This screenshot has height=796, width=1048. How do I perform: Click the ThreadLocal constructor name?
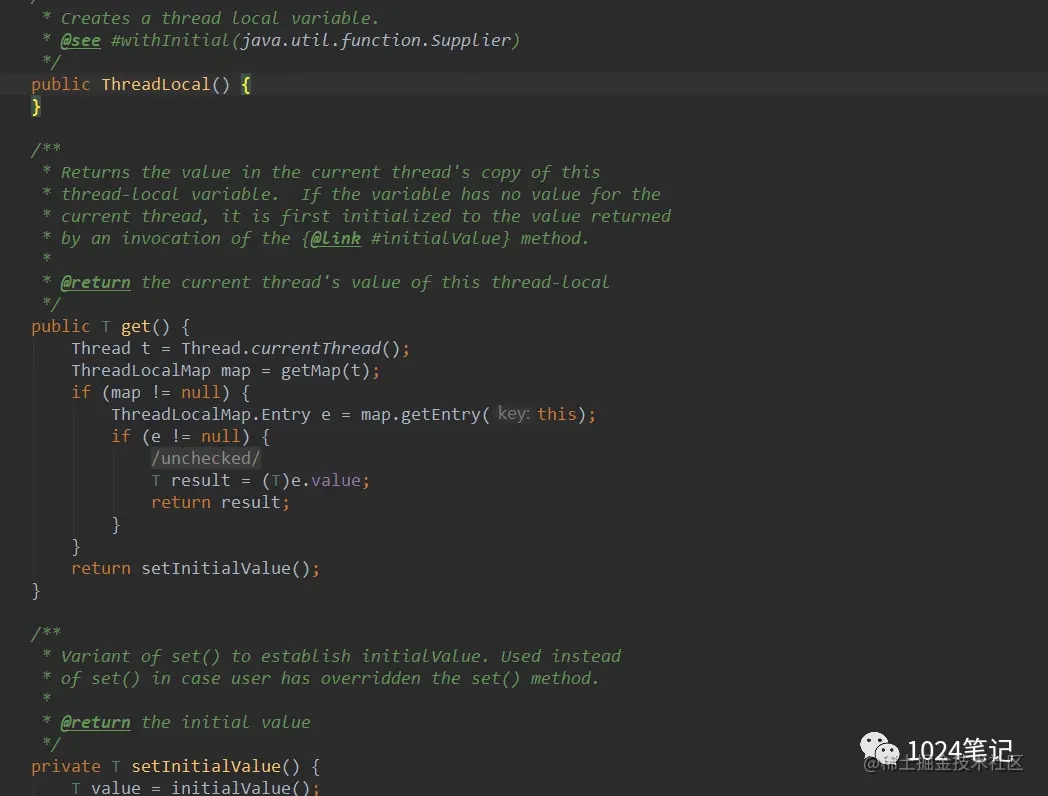(155, 84)
